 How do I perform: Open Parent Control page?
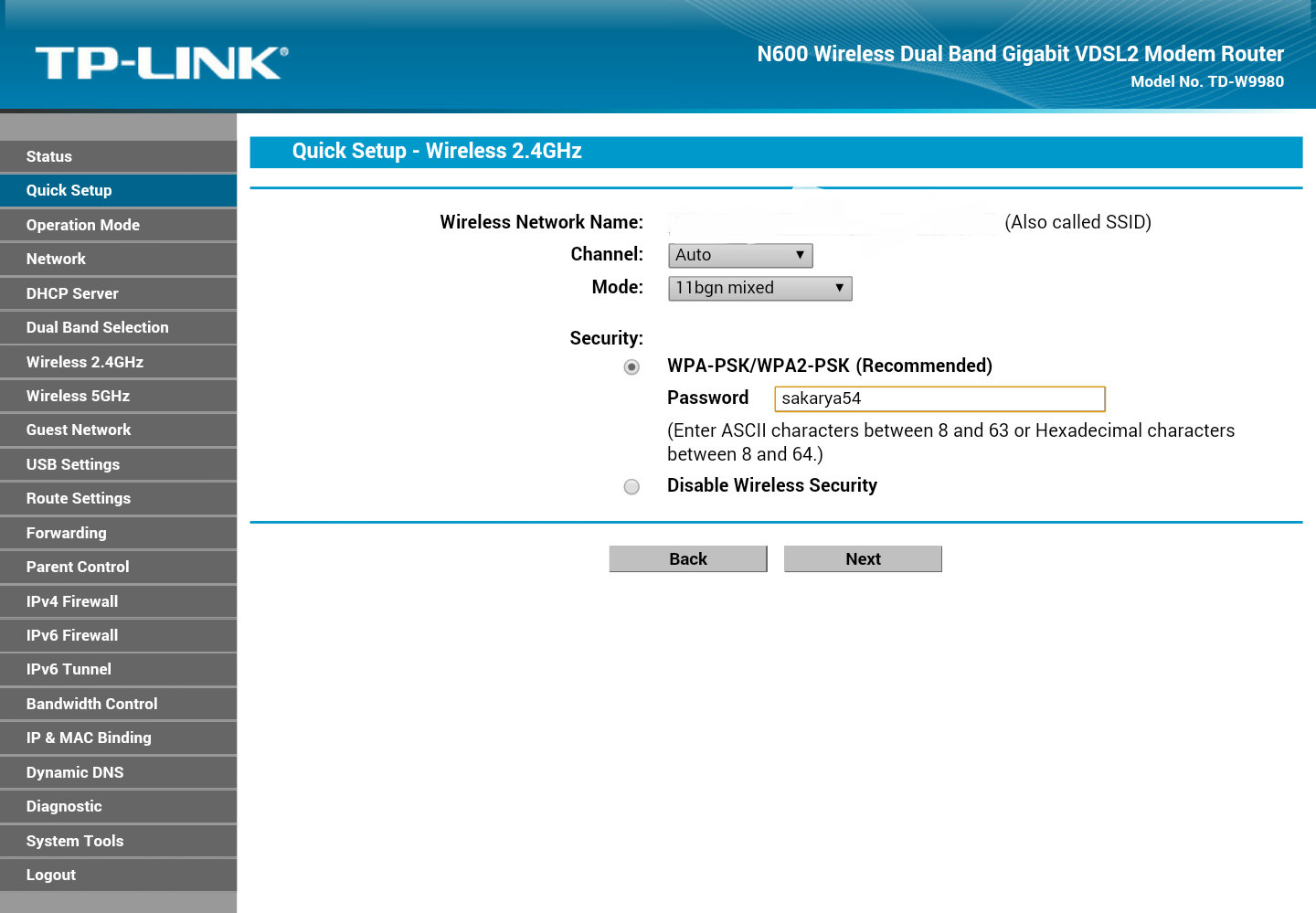point(118,567)
